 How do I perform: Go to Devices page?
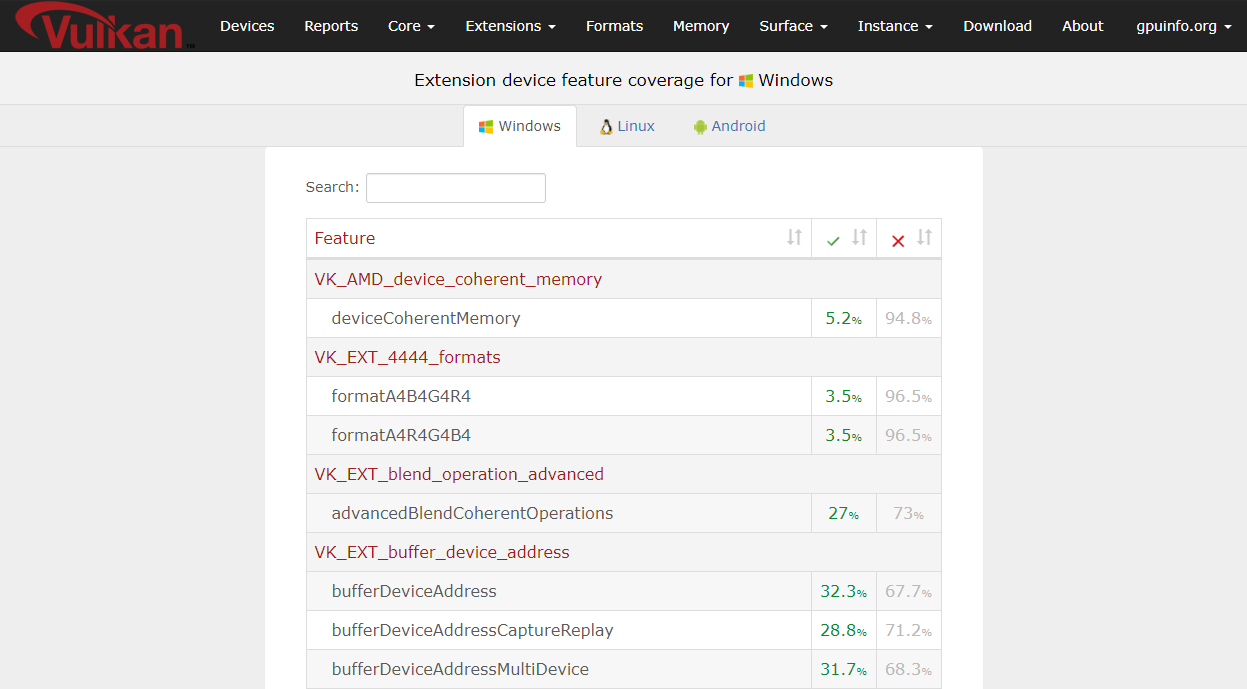click(247, 26)
